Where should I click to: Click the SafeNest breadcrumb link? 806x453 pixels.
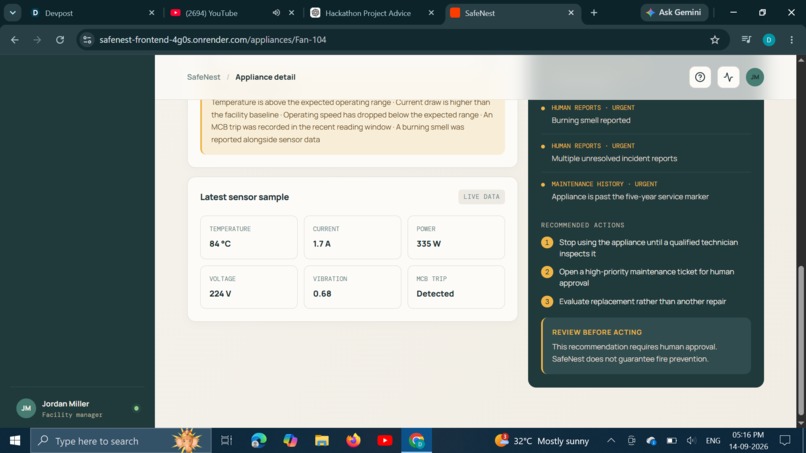coord(204,77)
